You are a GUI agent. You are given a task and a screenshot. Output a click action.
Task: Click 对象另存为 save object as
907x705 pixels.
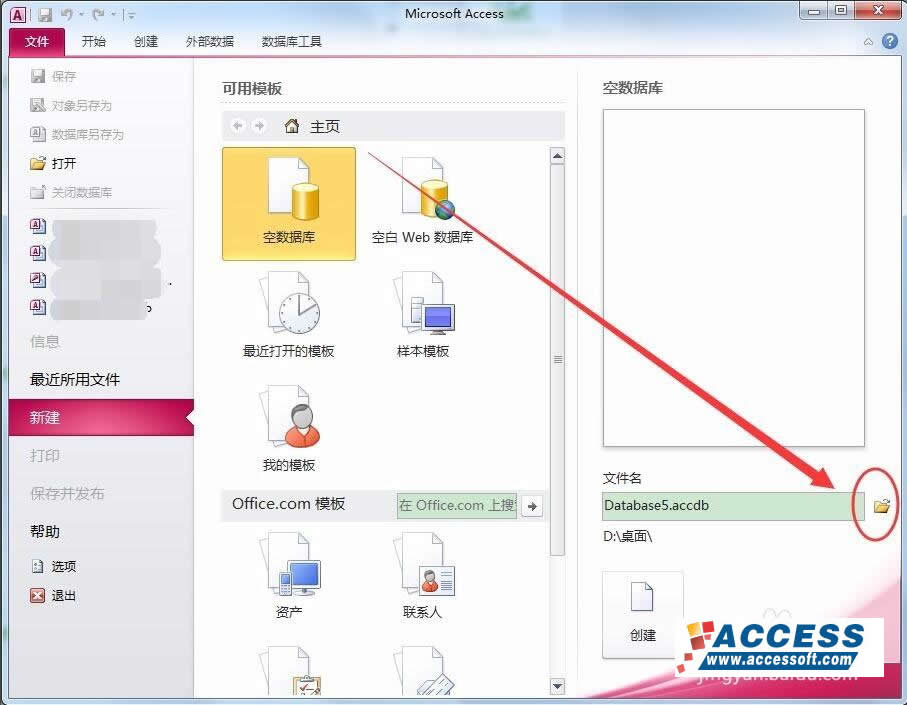(71, 105)
